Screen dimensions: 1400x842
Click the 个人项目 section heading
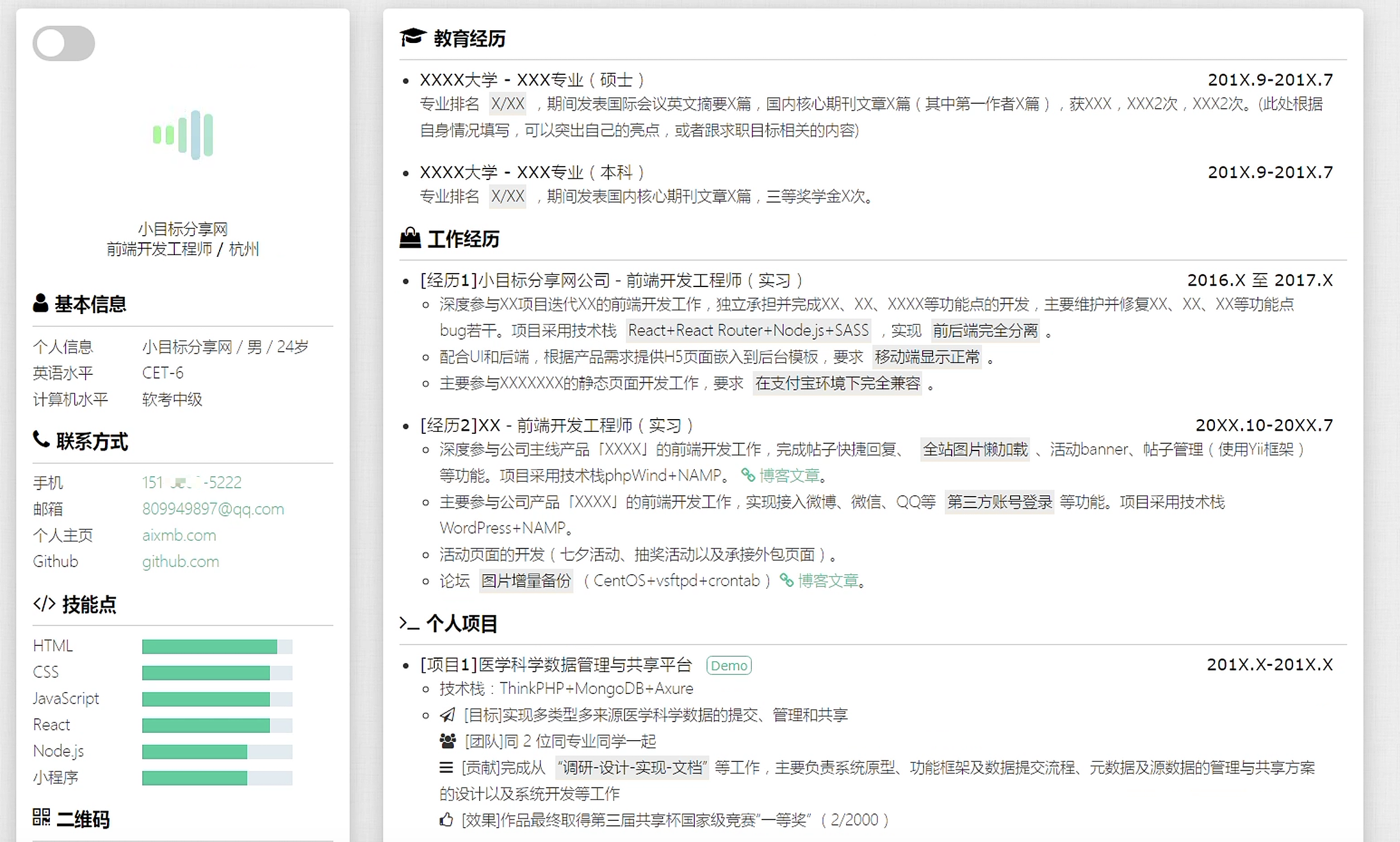pos(462,623)
